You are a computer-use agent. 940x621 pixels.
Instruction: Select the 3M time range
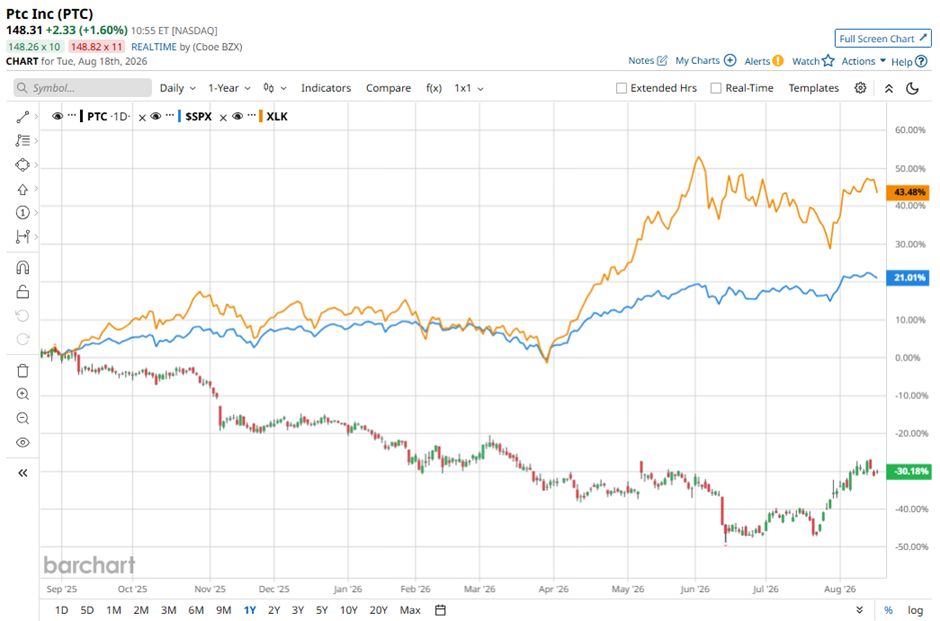click(x=168, y=610)
